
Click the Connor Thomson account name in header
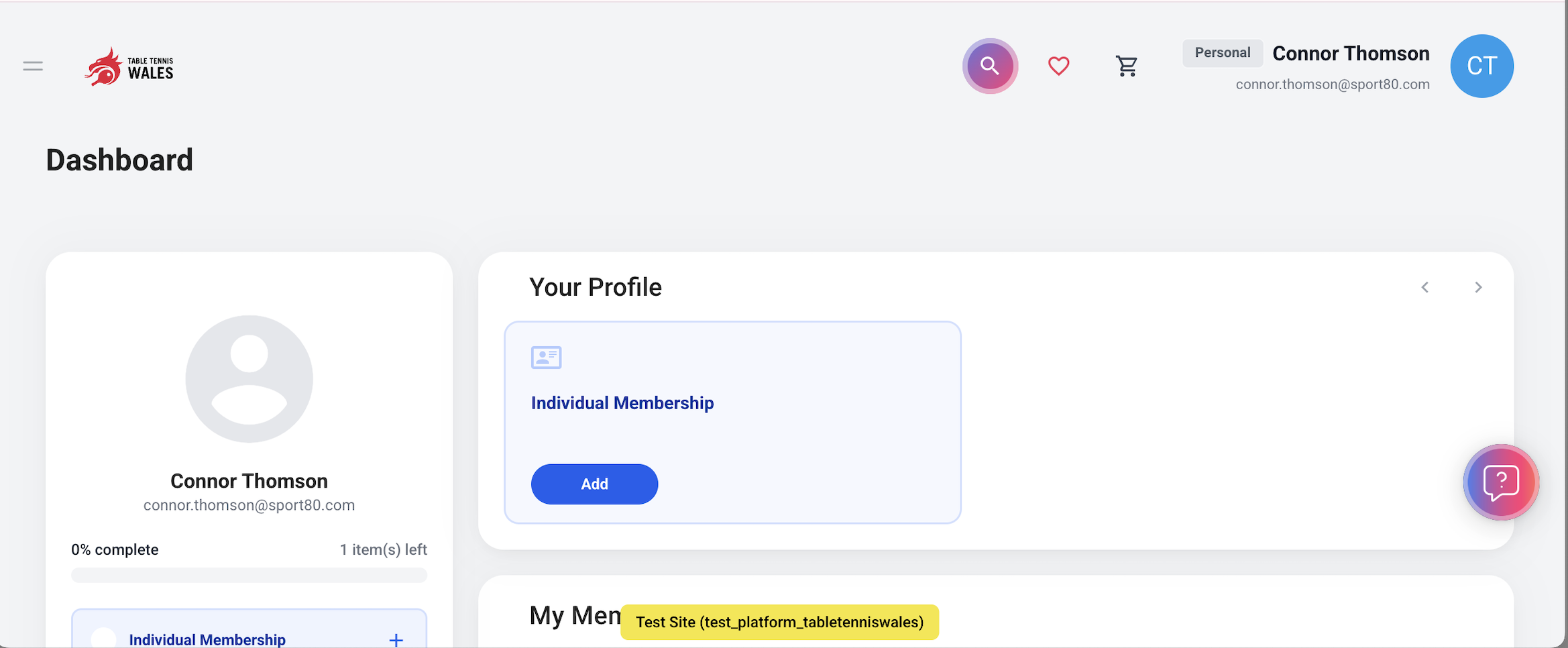point(1351,54)
